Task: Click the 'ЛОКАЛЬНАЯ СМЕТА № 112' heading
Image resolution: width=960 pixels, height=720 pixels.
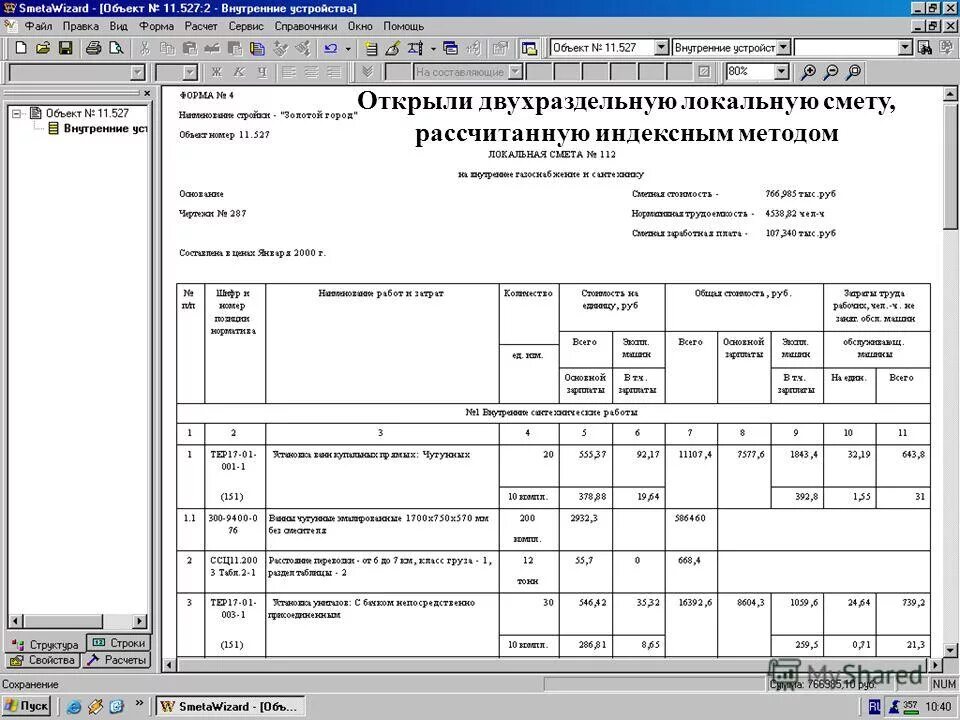Action: [552, 154]
